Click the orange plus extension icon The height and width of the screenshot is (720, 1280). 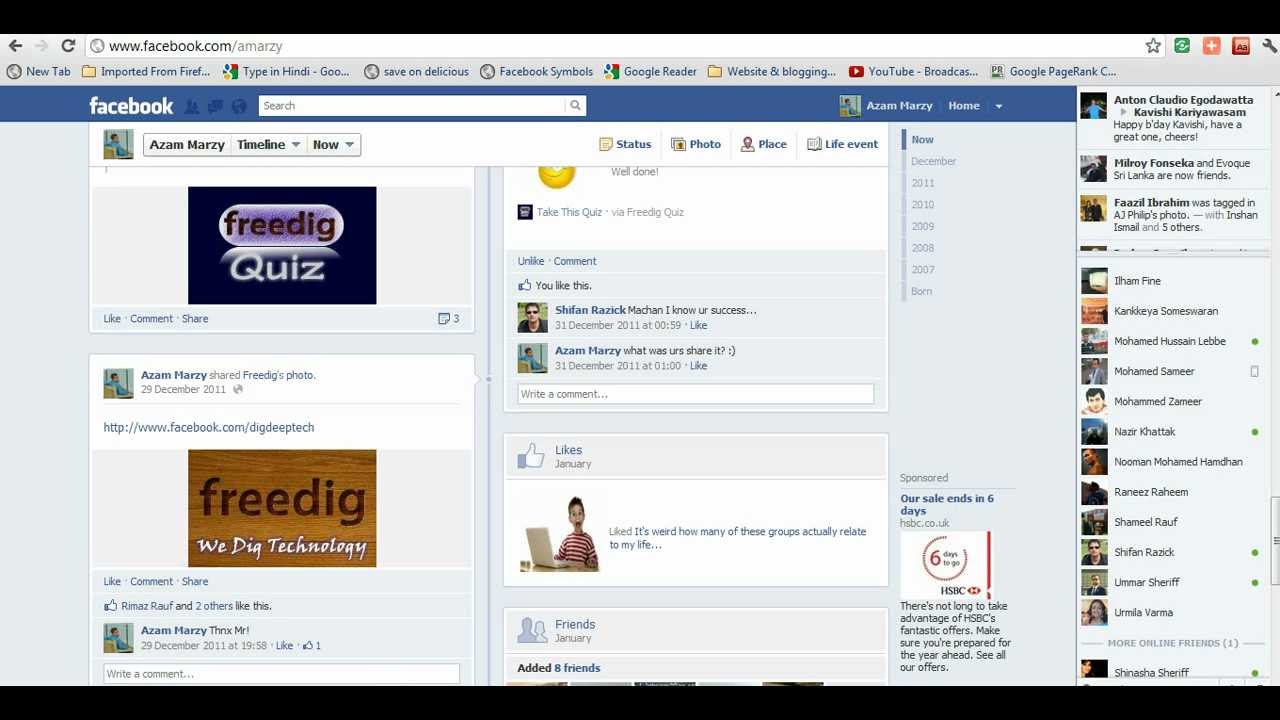click(x=1211, y=46)
